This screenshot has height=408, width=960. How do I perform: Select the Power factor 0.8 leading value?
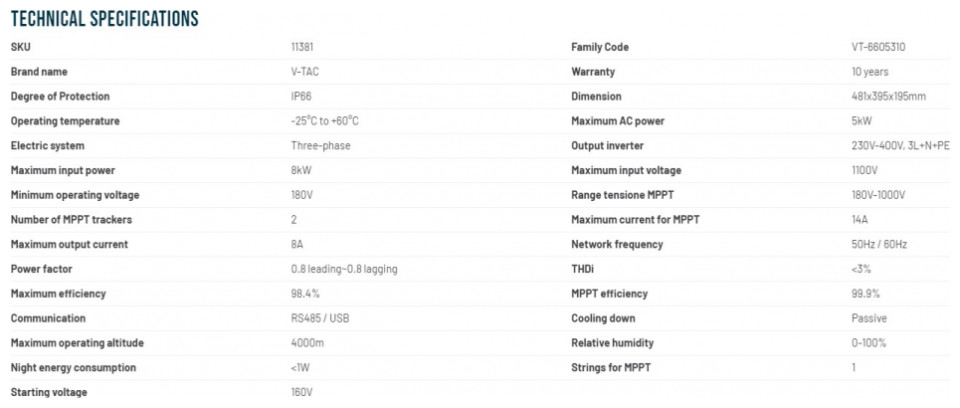344,269
